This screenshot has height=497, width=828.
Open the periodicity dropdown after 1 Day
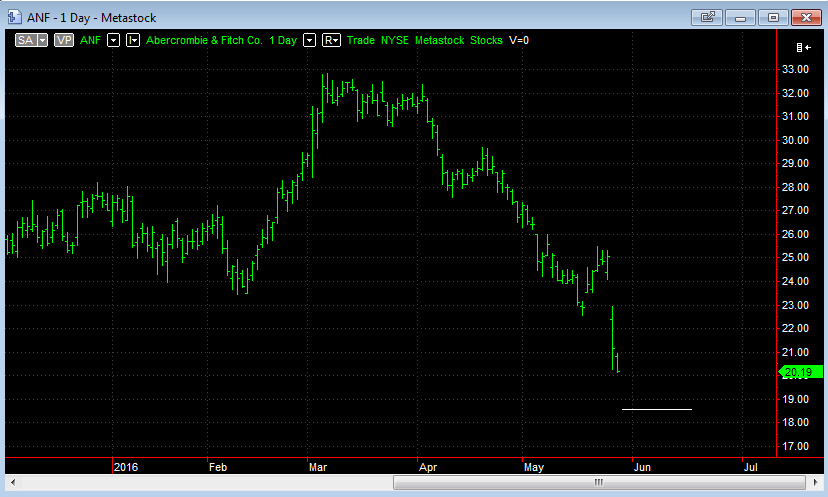coord(309,40)
